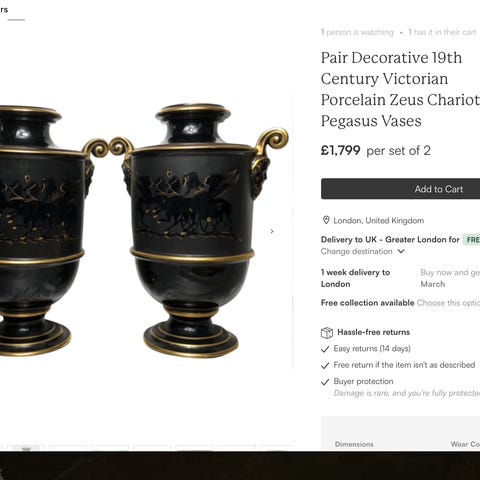Click the chevron beside Change destination
Screen dimensions: 480x480
(401, 251)
